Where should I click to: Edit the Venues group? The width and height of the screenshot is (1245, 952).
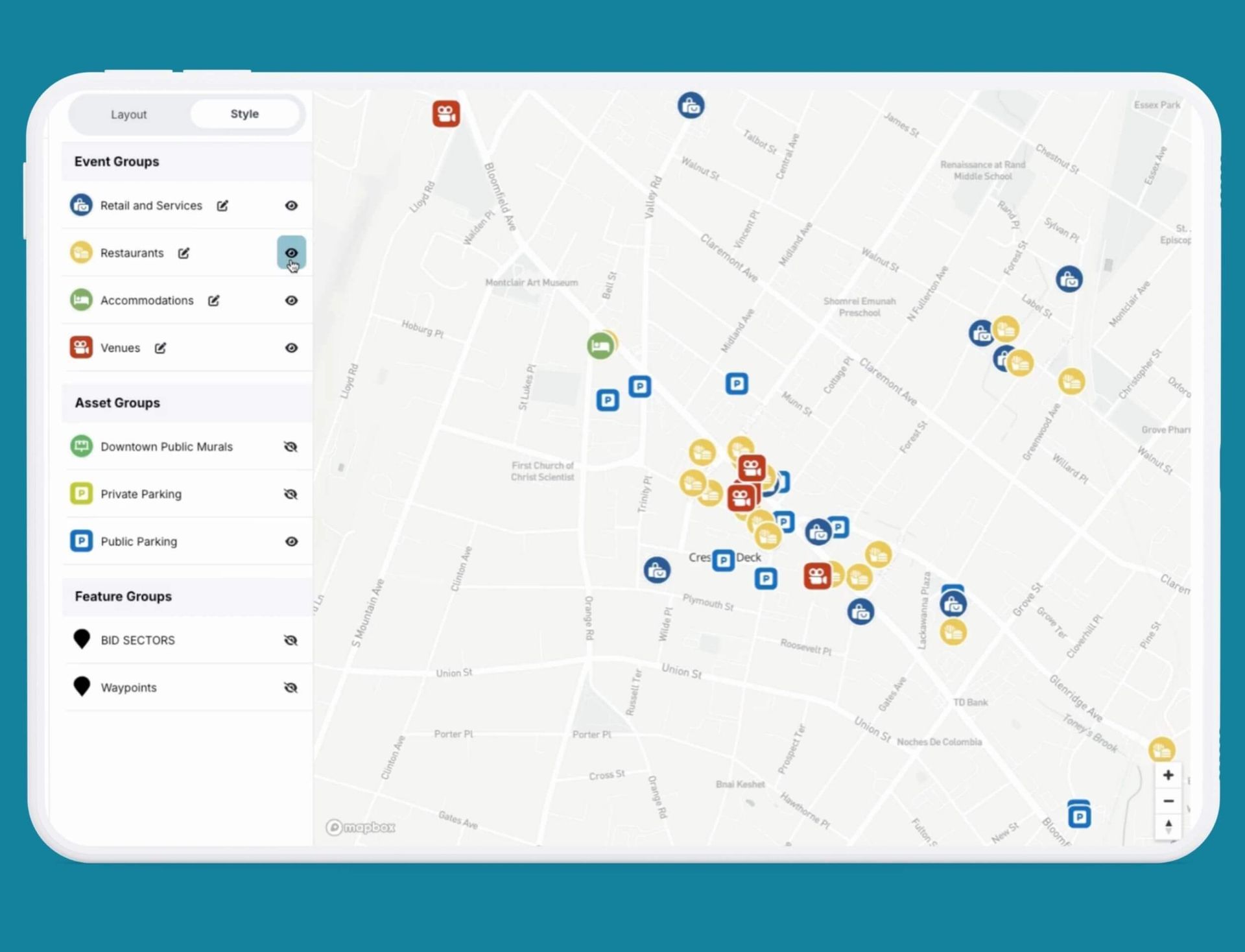click(160, 348)
